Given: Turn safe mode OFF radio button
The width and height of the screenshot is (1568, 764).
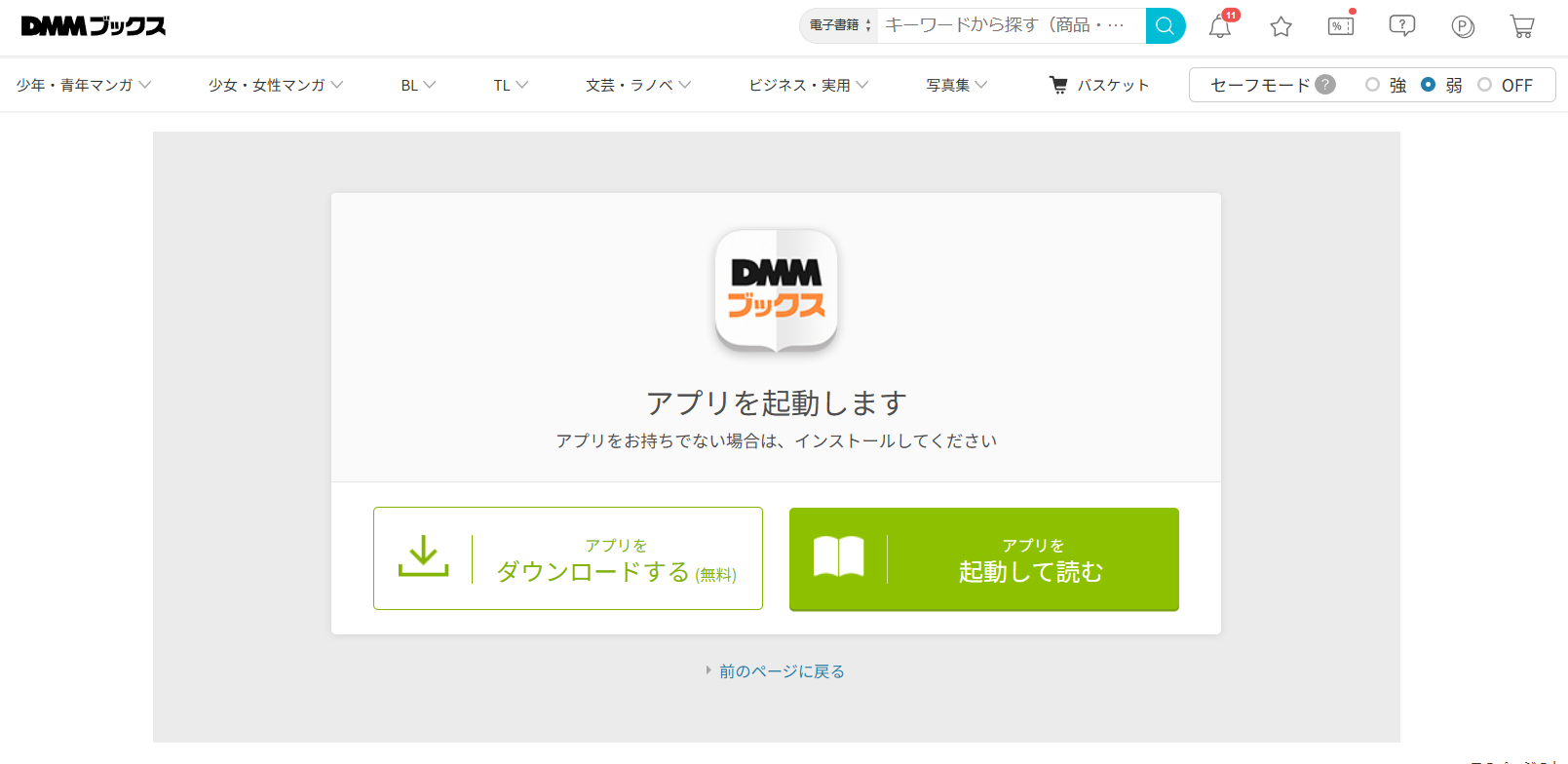Looking at the screenshot, I should coord(1484,85).
